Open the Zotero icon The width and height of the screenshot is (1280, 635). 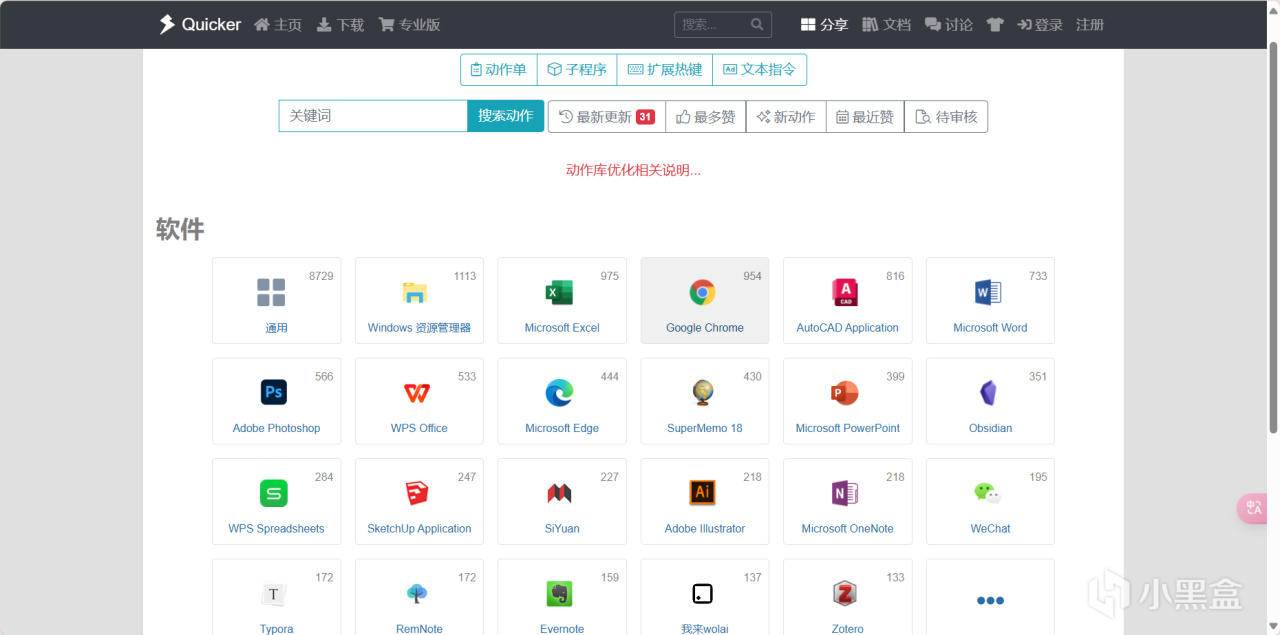(x=845, y=594)
